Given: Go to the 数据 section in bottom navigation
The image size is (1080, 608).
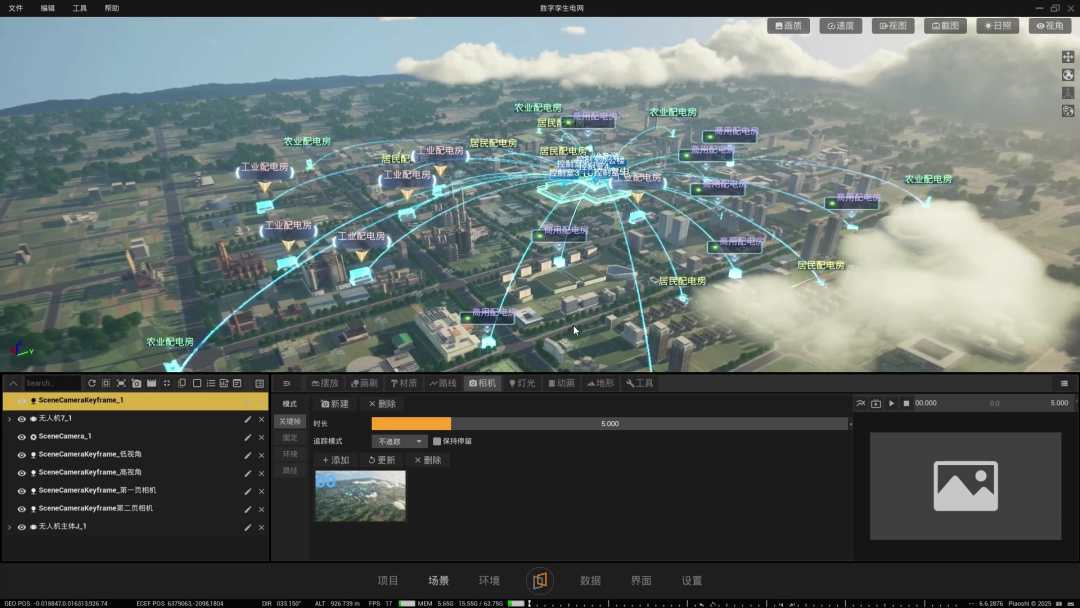Looking at the screenshot, I should click(x=590, y=580).
